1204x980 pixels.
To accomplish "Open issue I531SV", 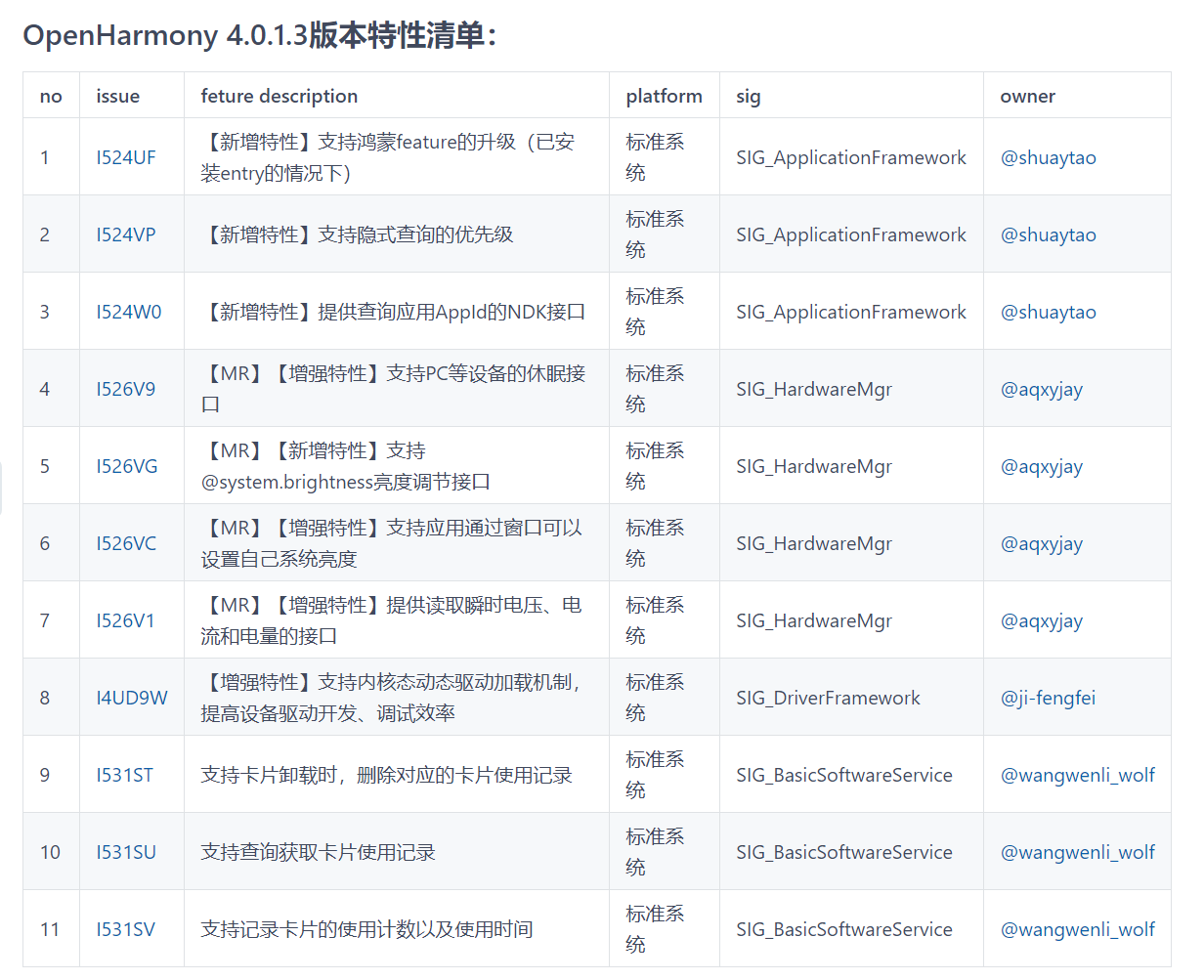I will tap(125, 929).
